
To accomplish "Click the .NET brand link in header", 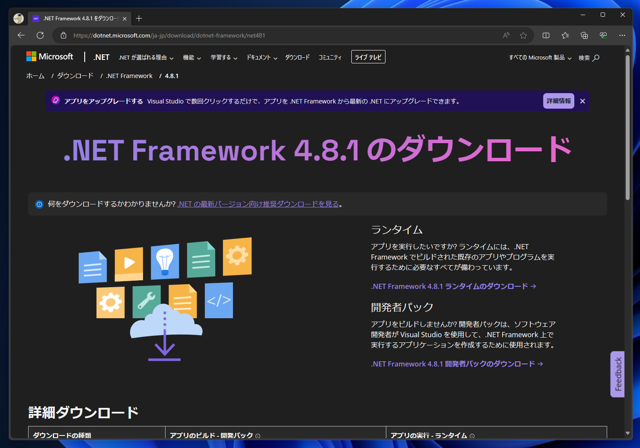I will click(x=101, y=58).
